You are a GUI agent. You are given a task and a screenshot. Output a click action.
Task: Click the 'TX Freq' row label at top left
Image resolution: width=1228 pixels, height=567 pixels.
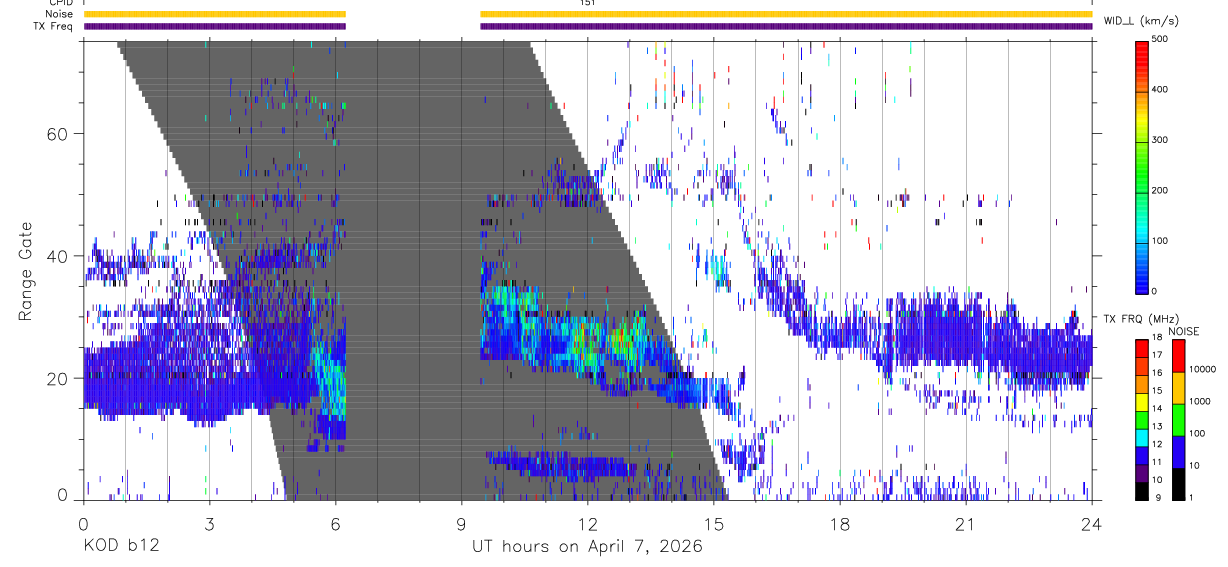click(55, 26)
